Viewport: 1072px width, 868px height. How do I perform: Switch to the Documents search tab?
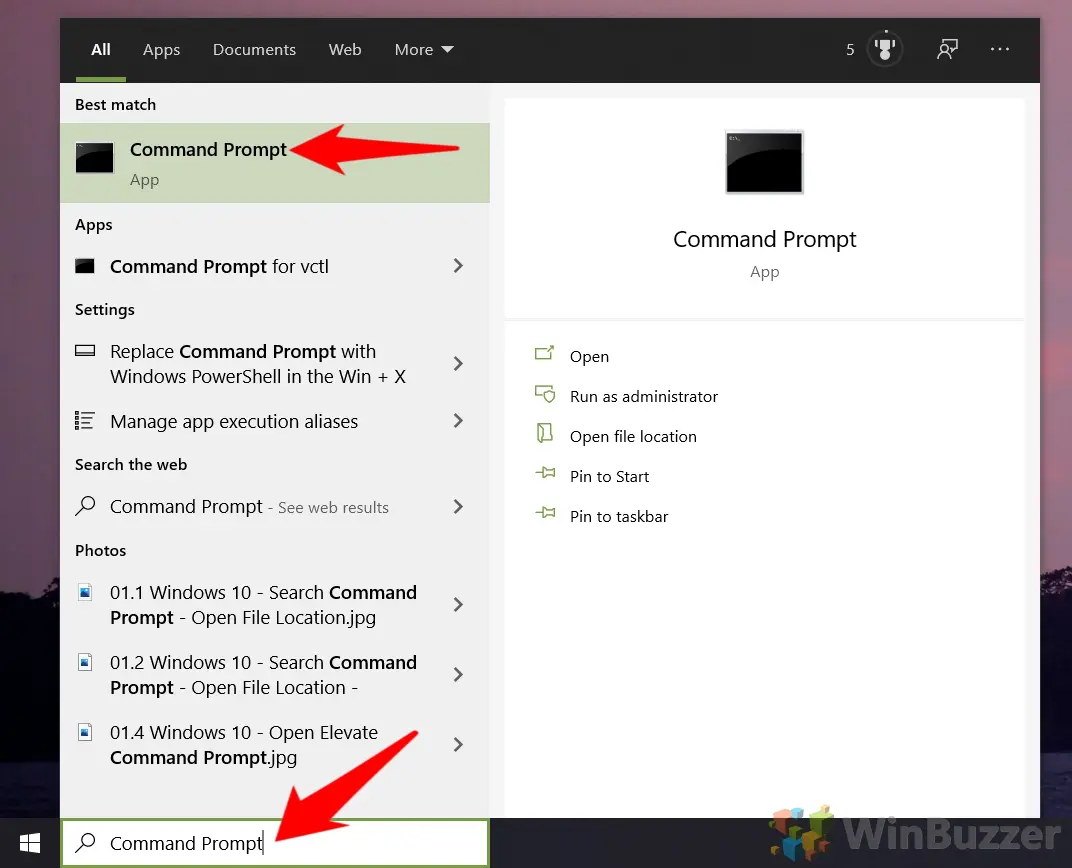254,50
